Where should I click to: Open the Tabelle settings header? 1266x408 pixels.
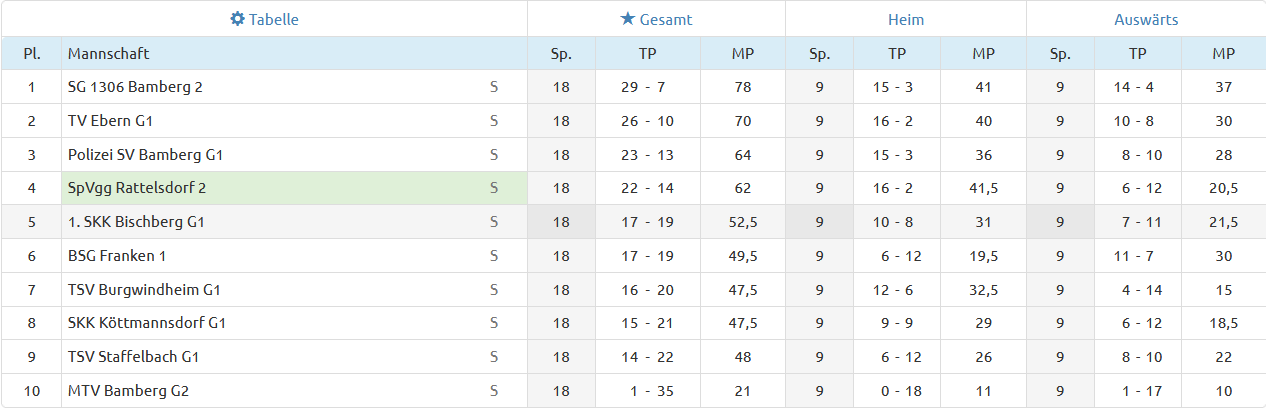(264, 19)
